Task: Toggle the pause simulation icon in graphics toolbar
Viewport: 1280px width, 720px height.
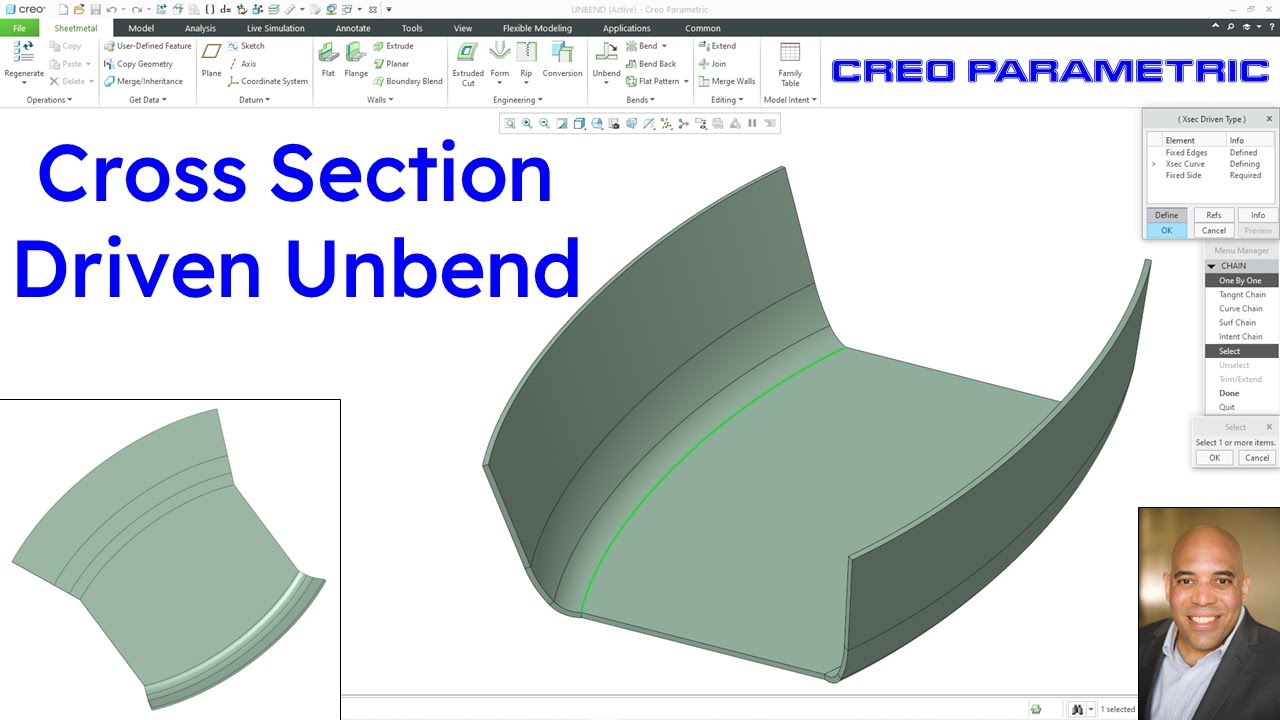Action: click(752, 124)
